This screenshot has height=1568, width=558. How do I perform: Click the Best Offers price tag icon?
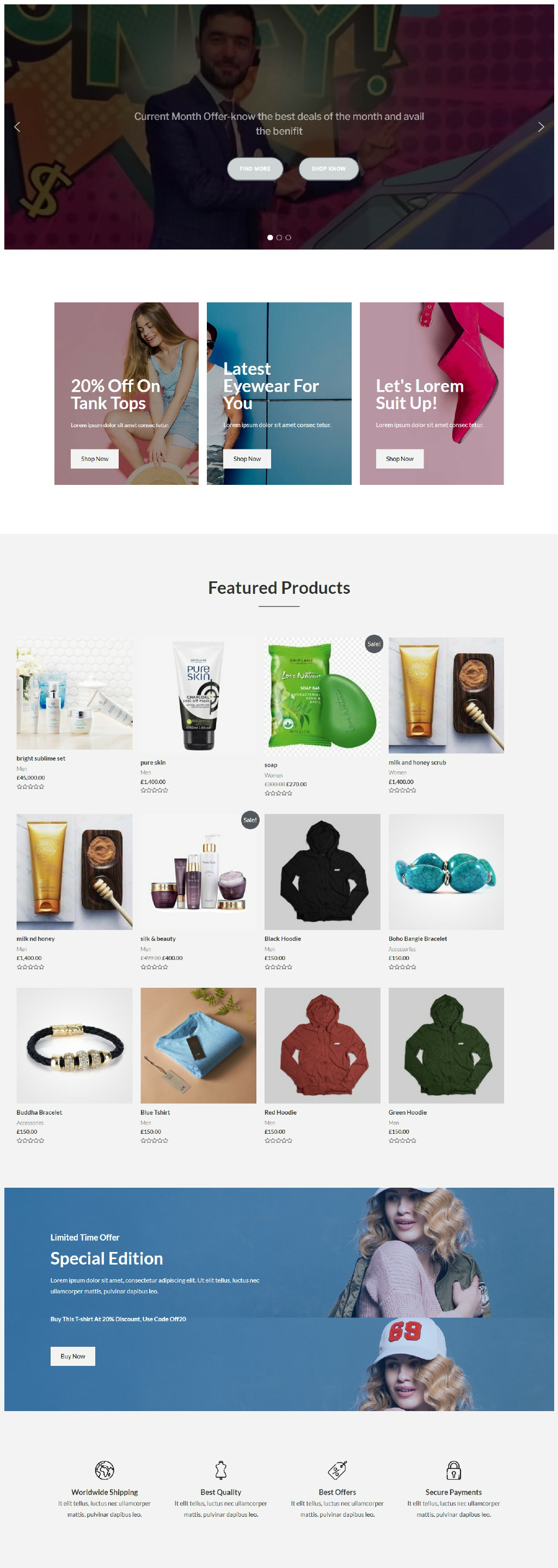(337, 1470)
